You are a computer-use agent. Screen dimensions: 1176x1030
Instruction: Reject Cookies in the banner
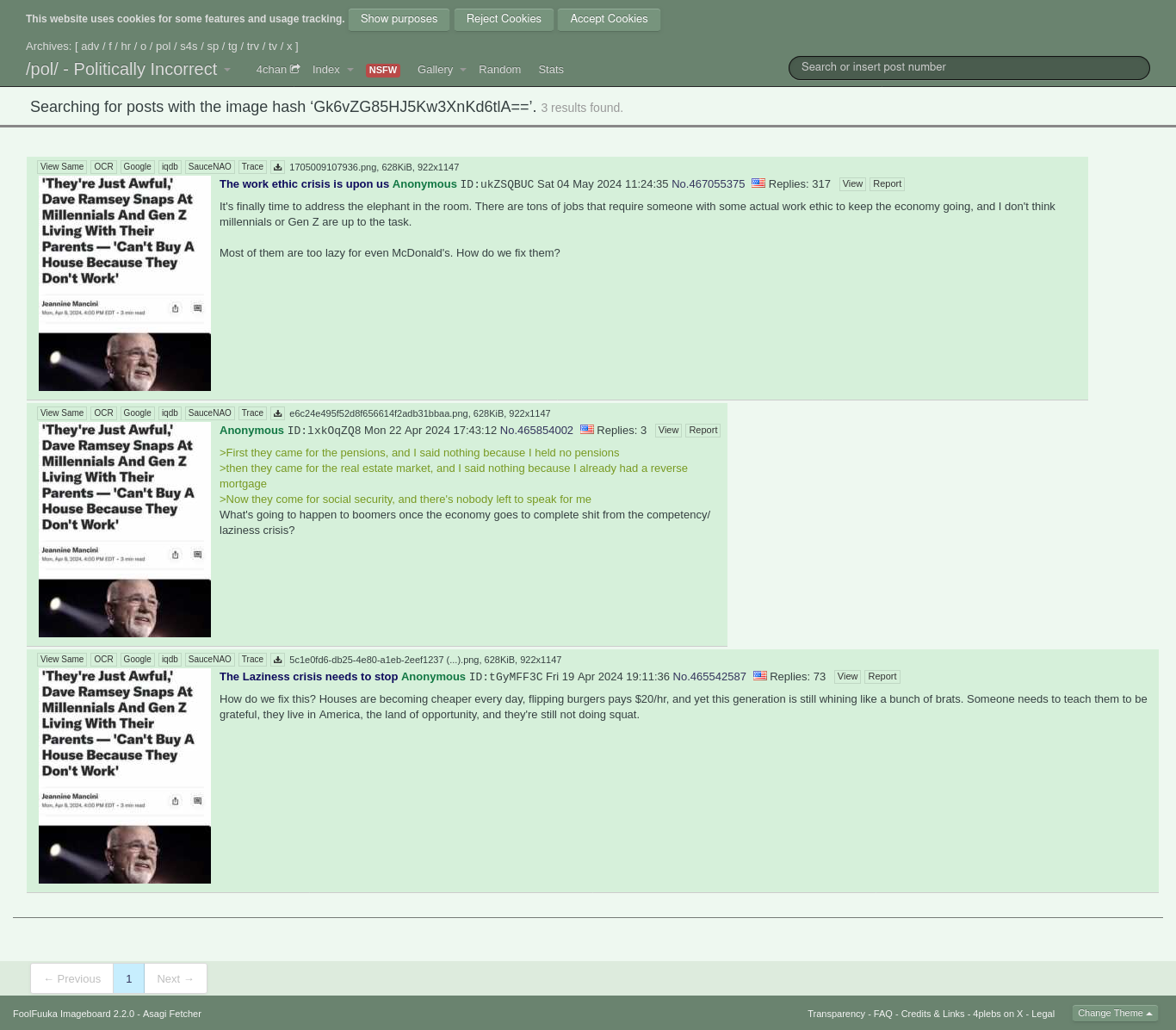[504, 19]
